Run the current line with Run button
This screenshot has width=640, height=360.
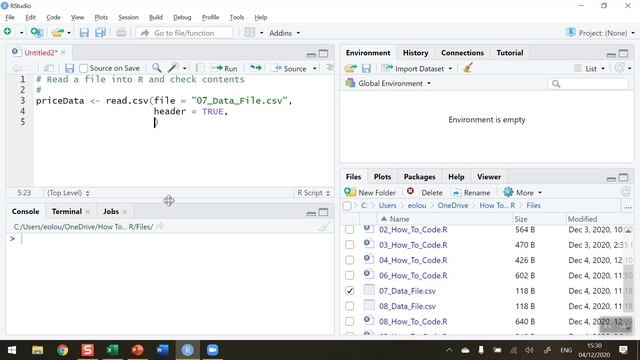[x=224, y=69]
